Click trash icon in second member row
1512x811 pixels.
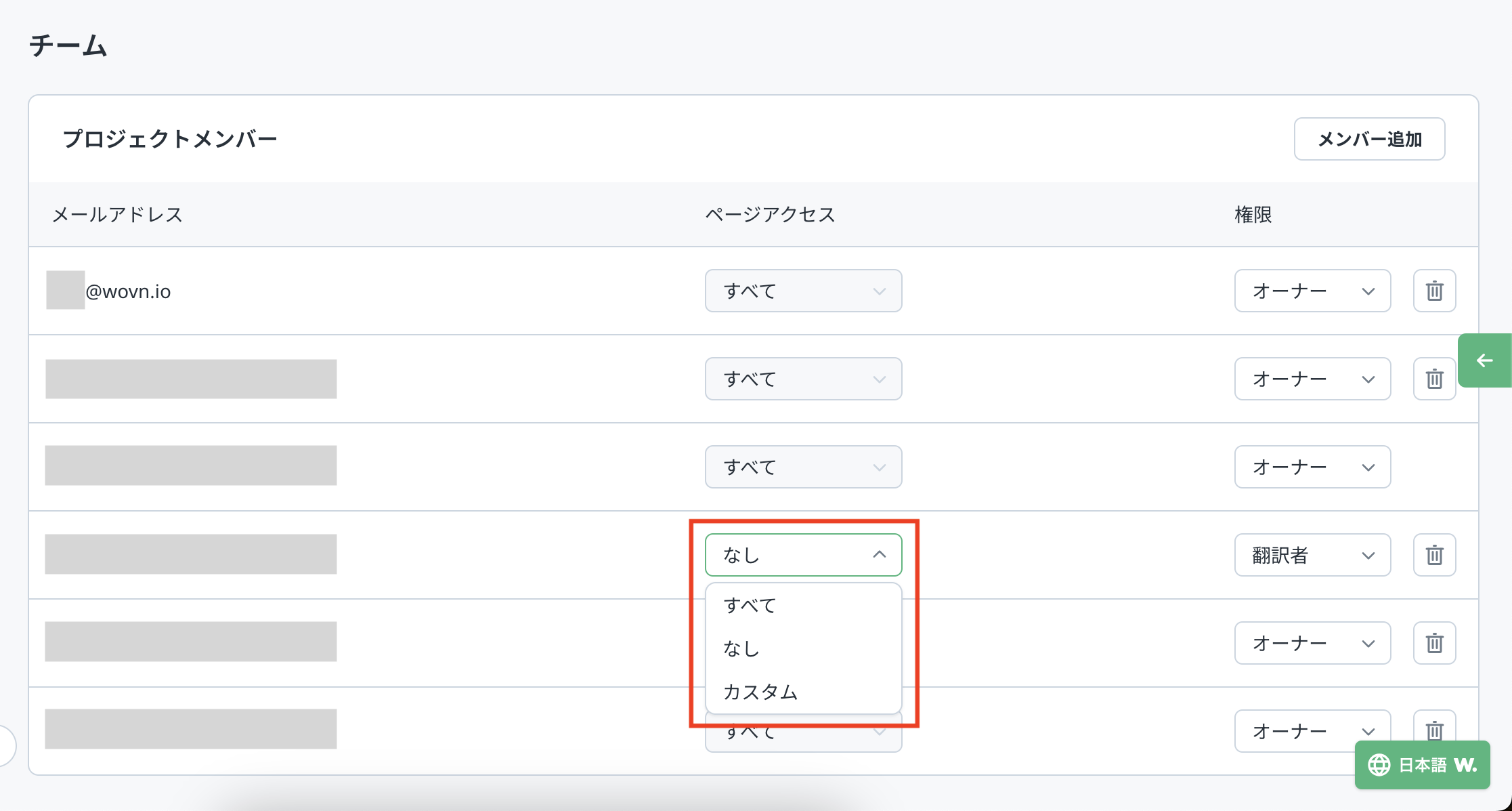click(1434, 379)
